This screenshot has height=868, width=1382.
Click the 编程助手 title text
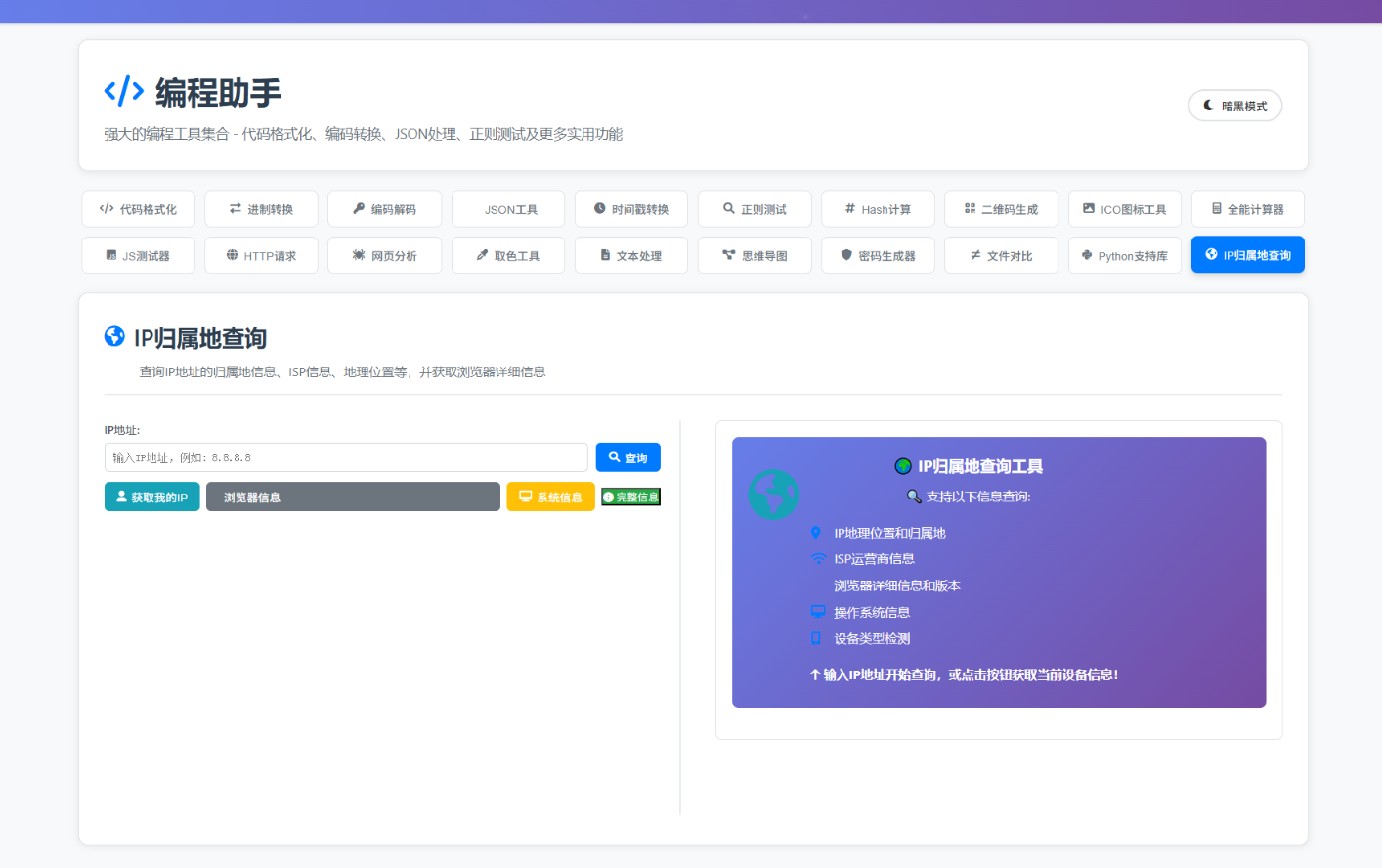click(218, 93)
